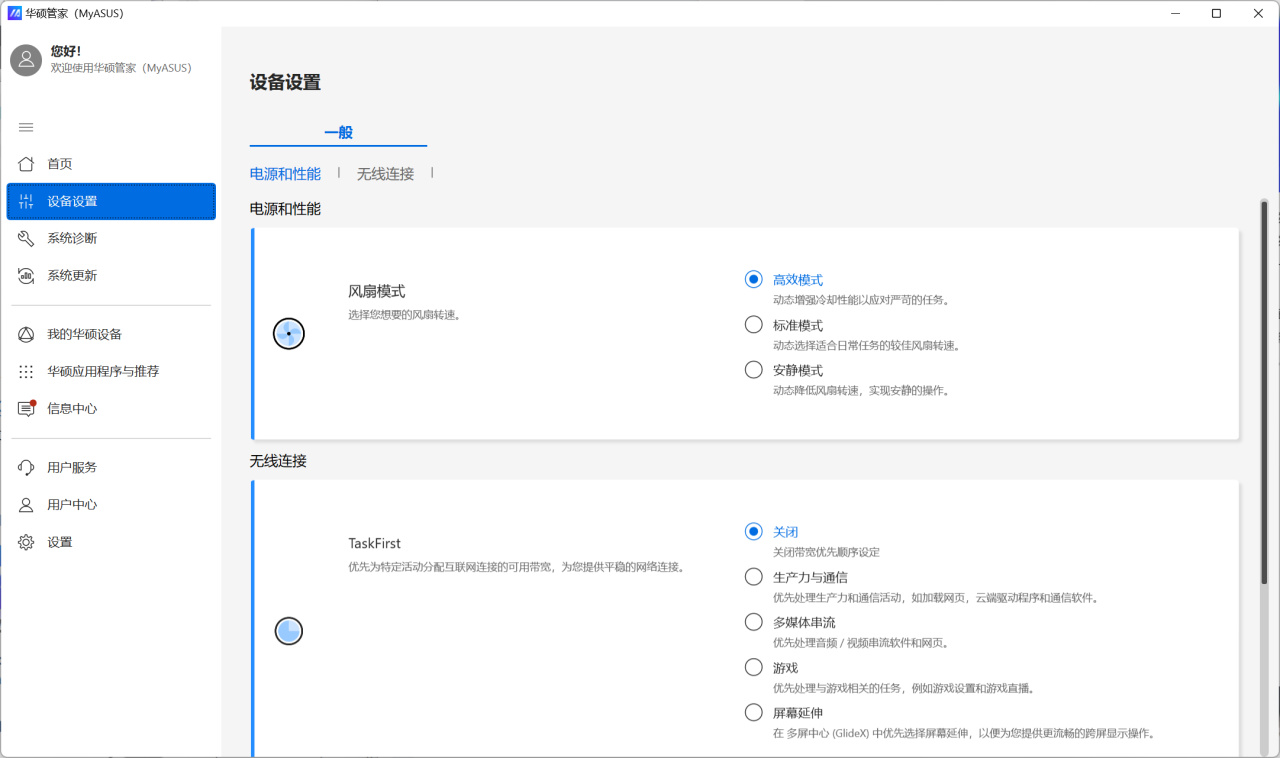Jump to Wireless Connection (无线连接) section link
The width and height of the screenshot is (1280, 758).
tap(385, 174)
